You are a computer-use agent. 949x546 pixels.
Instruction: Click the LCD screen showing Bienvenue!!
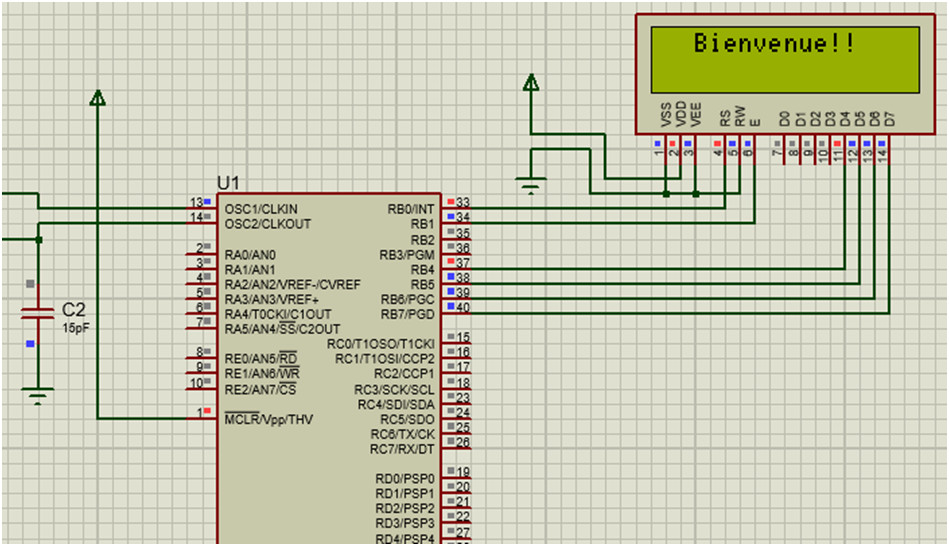click(x=785, y=59)
